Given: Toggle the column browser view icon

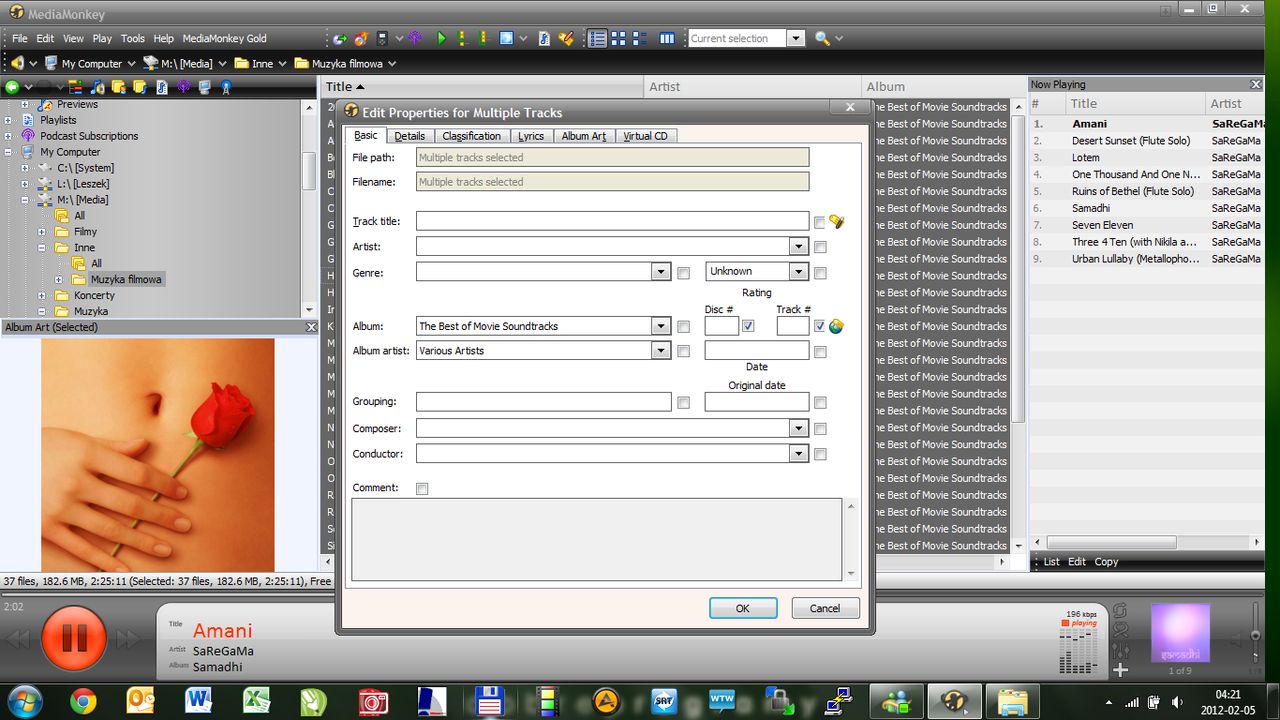Looking at the screenshot, I should click(667, 38).
